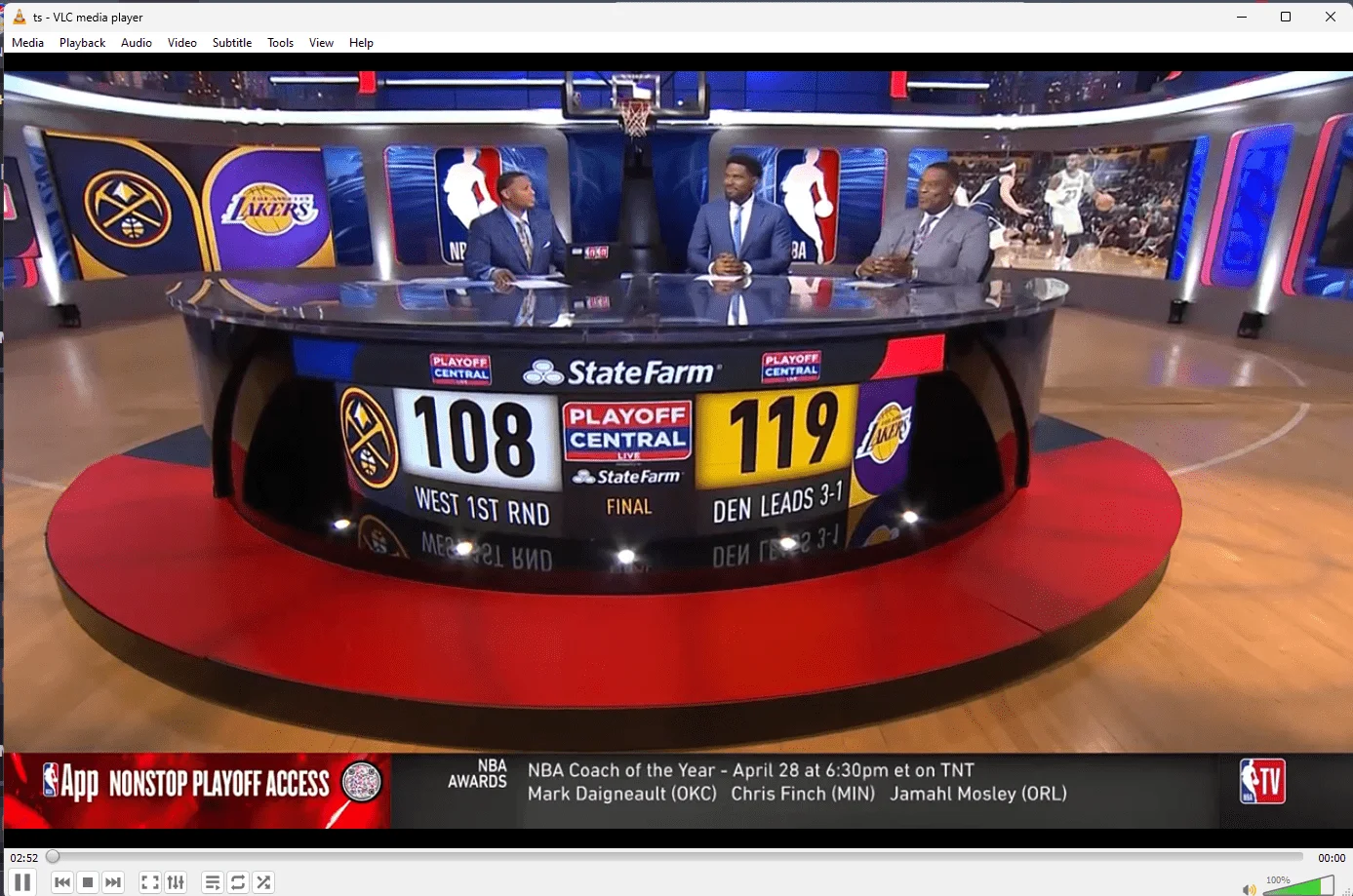
Task: Show extended settings and effects
Action: pos(176,882)
